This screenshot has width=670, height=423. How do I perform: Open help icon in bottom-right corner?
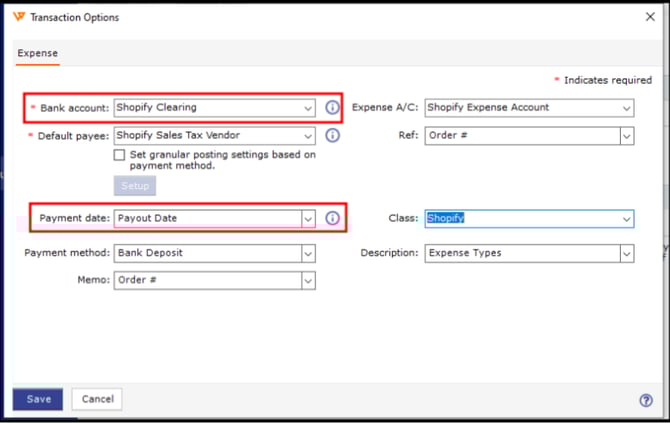coord(645,400)
